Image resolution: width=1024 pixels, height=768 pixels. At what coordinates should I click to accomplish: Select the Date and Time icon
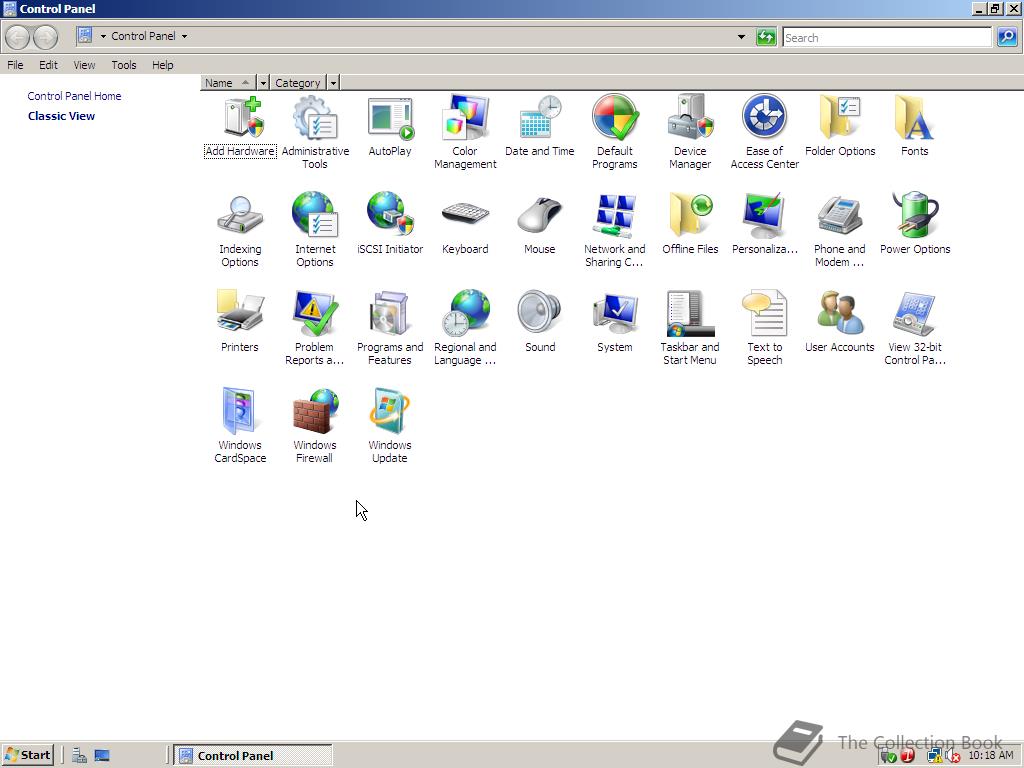click(x=539, y=127)
